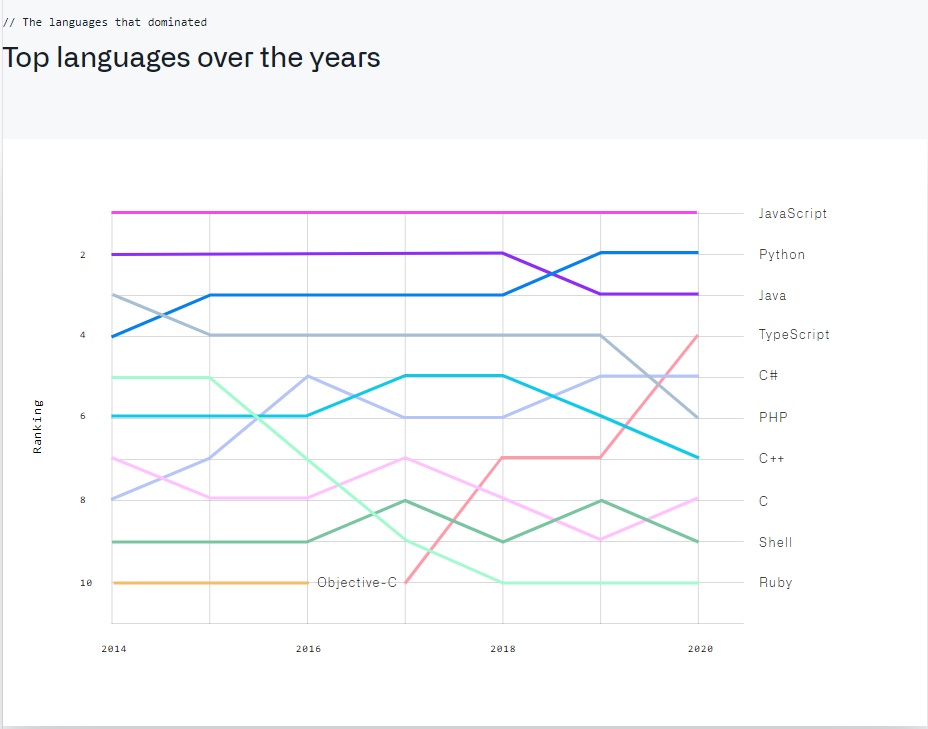
Task: Click the Objective-C label inside the chart
Action: 357,582
